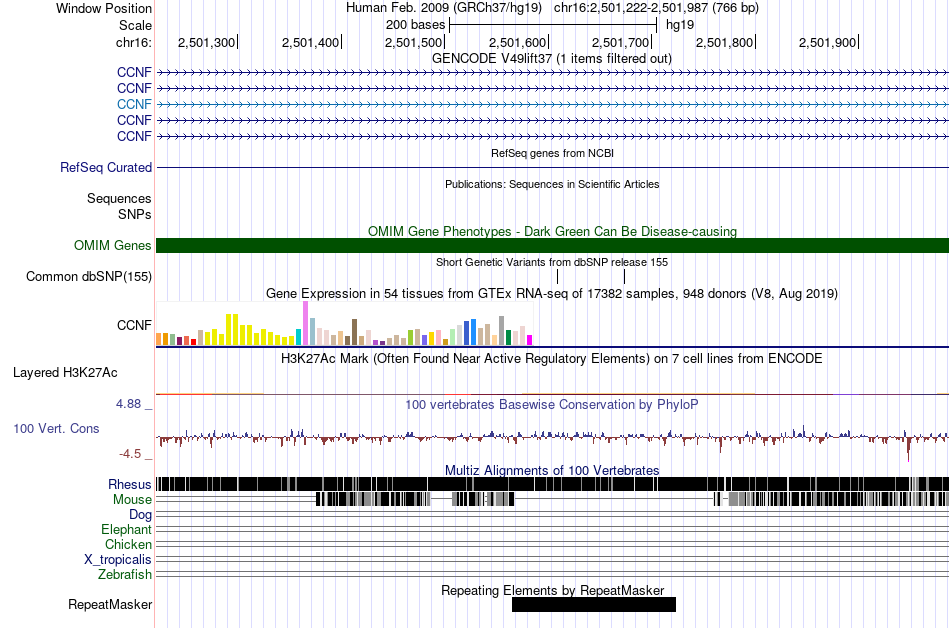Click the 2,501,400 ruler position

pos(310,42)
